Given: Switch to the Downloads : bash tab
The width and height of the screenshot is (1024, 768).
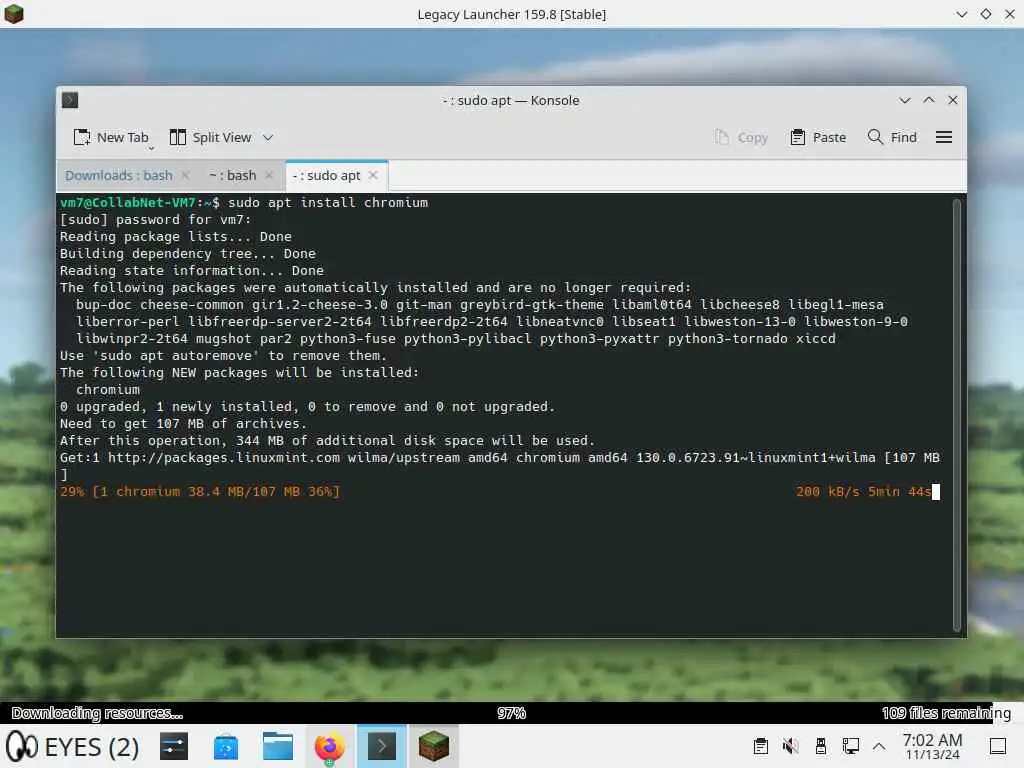Looking at the screenshot, I should click(x=119, y=175).
